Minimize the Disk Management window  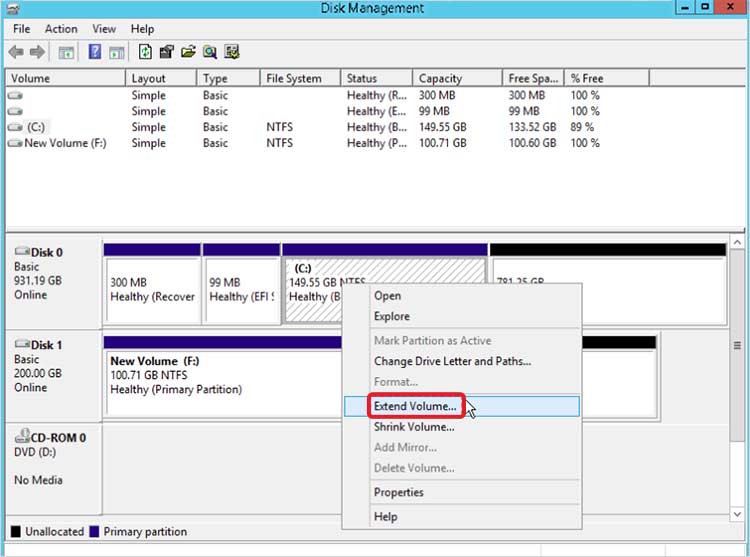tap(685, 7)
